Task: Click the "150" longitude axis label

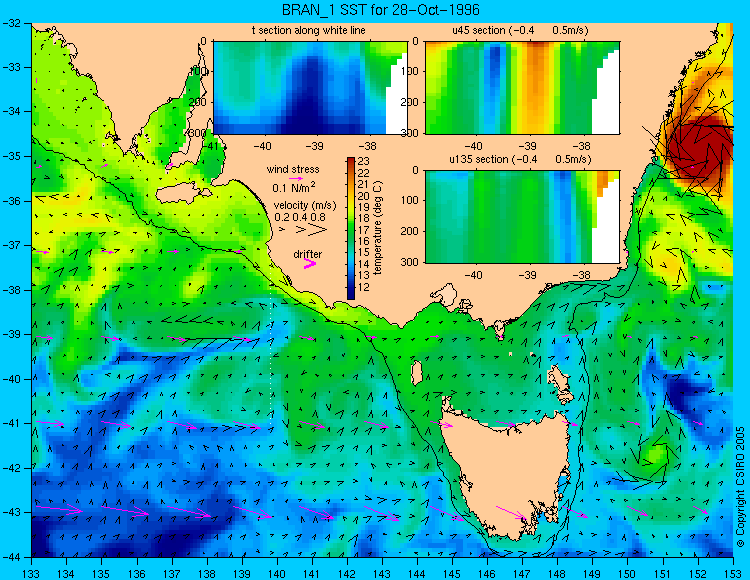Action: 628,573
